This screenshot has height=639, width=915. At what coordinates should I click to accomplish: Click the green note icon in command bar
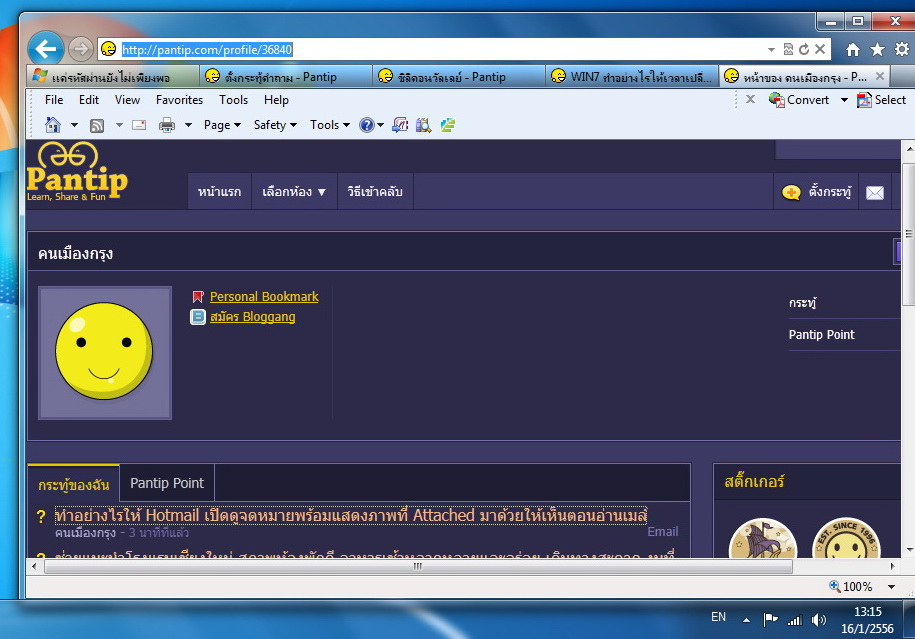point(448,125)
